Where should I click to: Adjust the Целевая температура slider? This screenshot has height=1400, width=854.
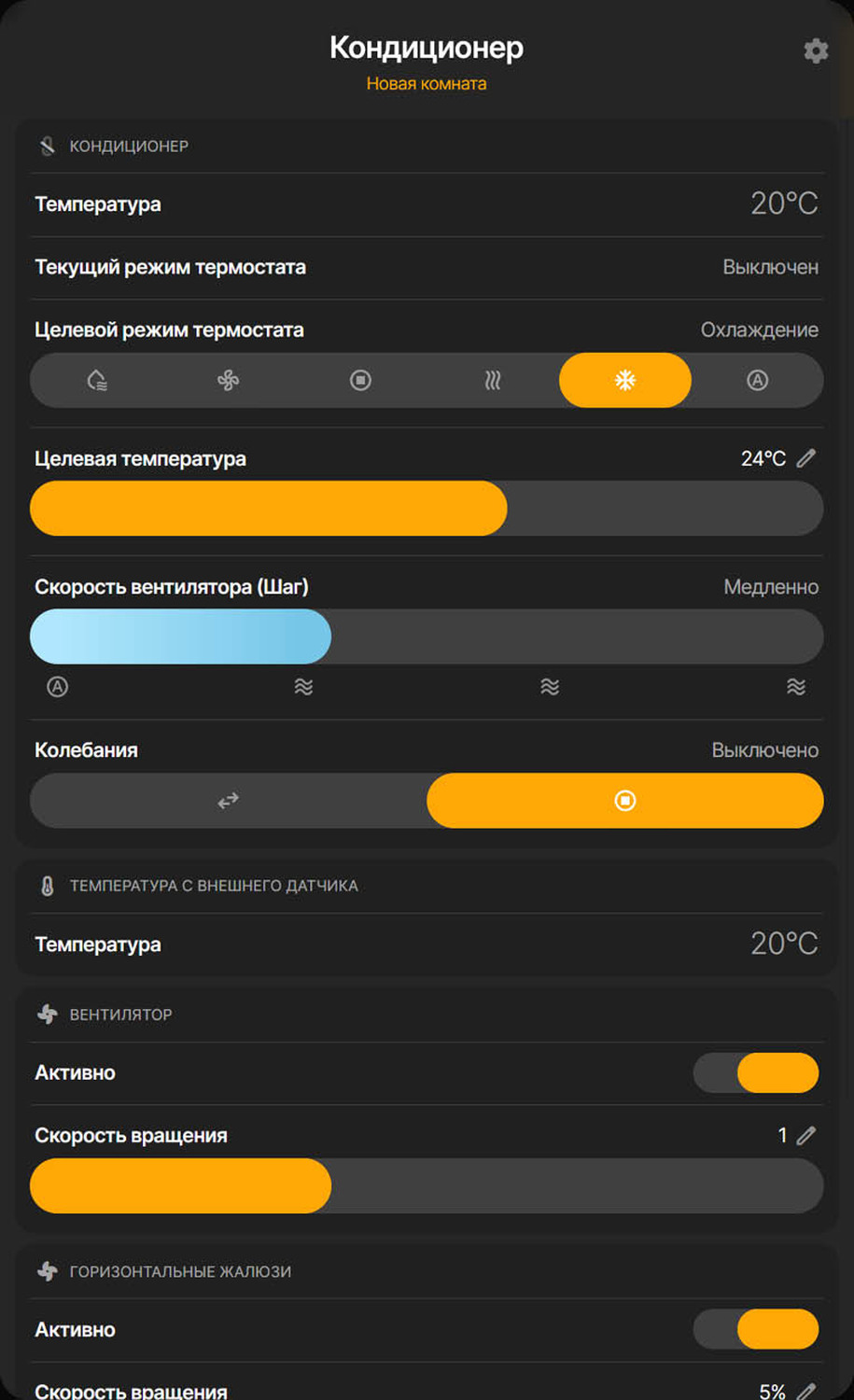[427, 509]
